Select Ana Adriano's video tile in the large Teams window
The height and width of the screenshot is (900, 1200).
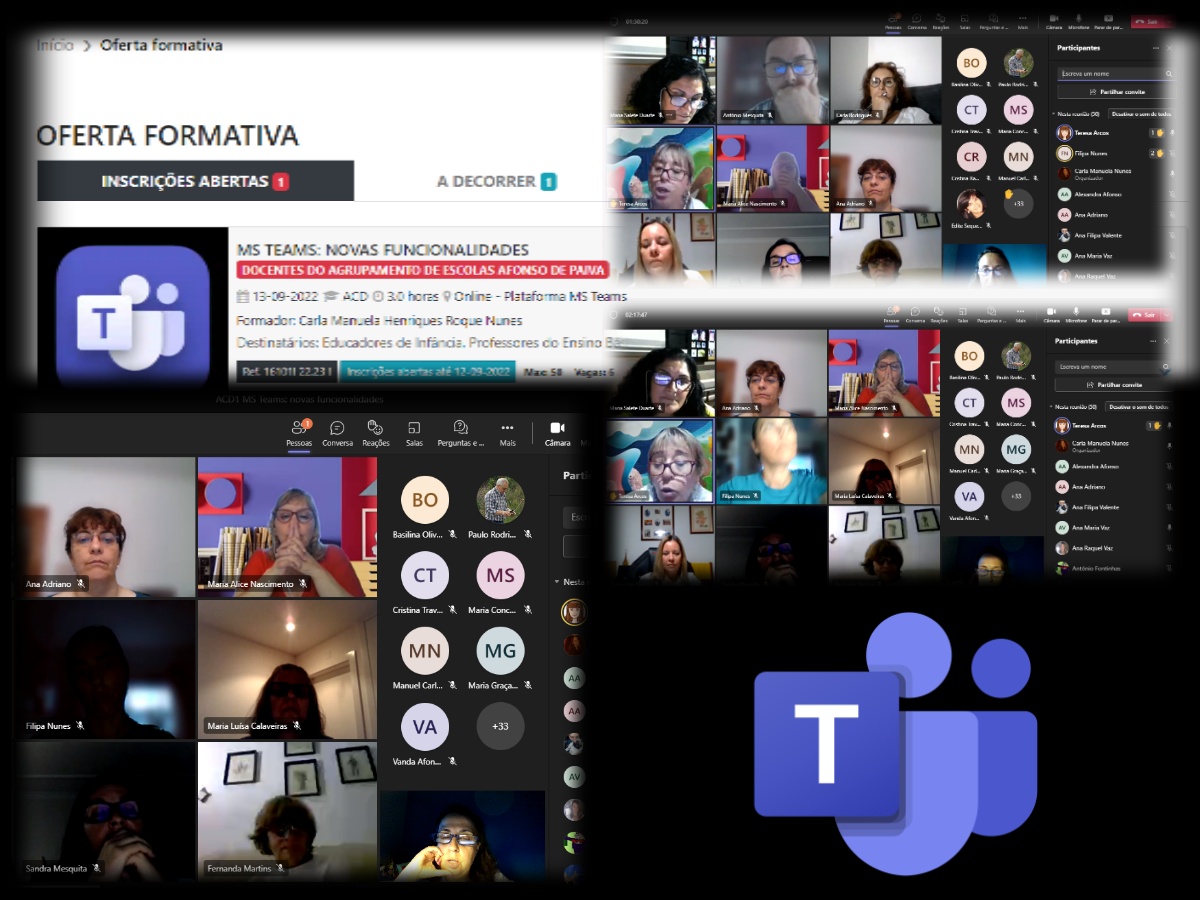[105, 527]
